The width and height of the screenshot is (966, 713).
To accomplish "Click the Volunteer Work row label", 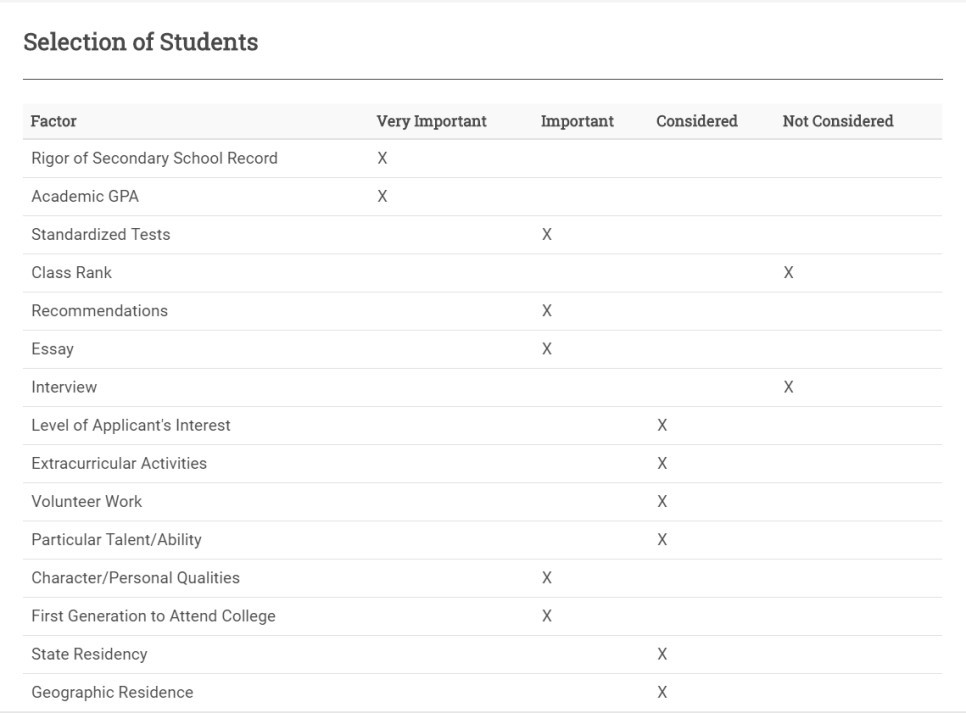I will [86, 502].
